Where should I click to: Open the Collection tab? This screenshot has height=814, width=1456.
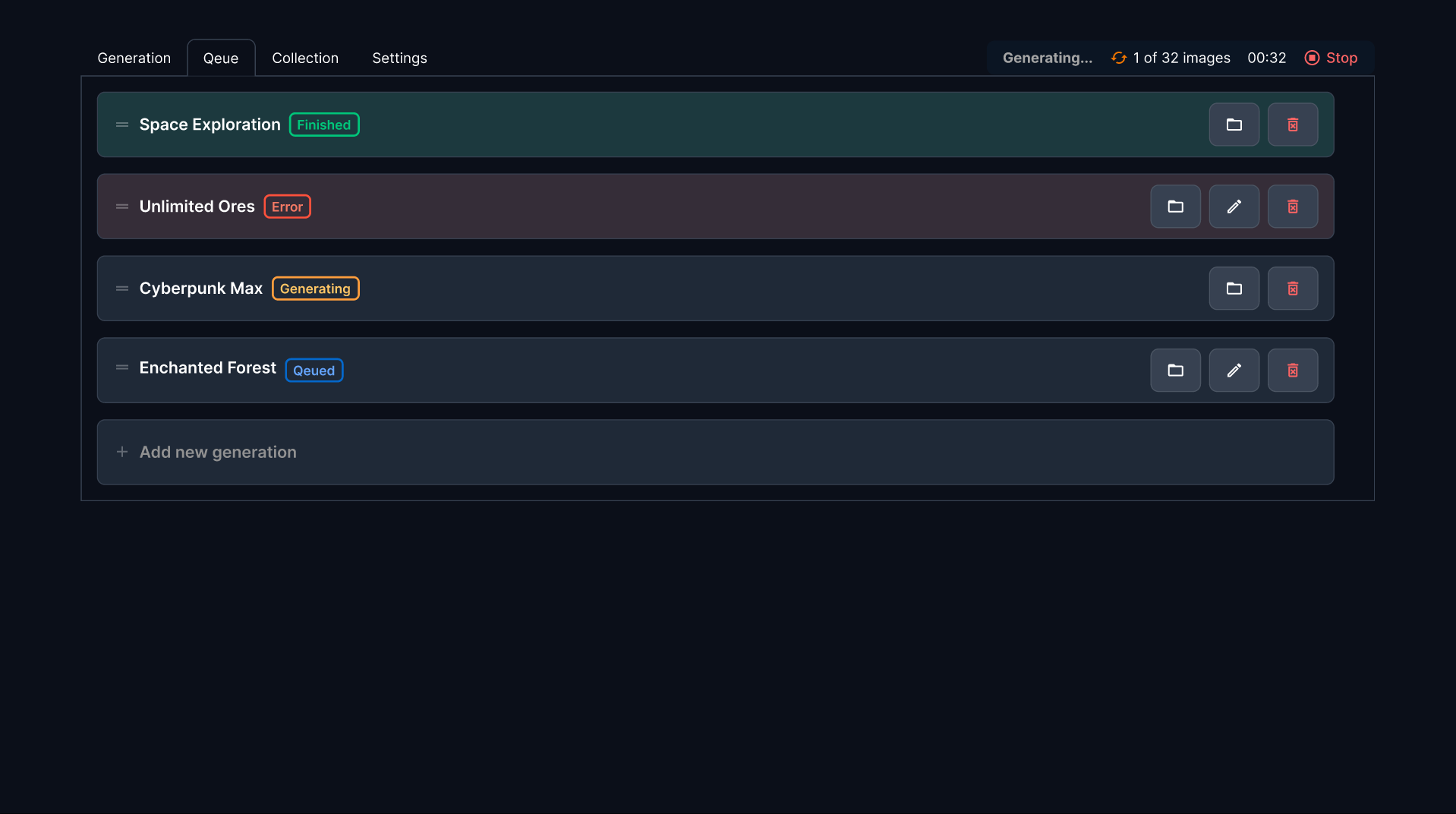pyautogui.click(x=305, y=58)
